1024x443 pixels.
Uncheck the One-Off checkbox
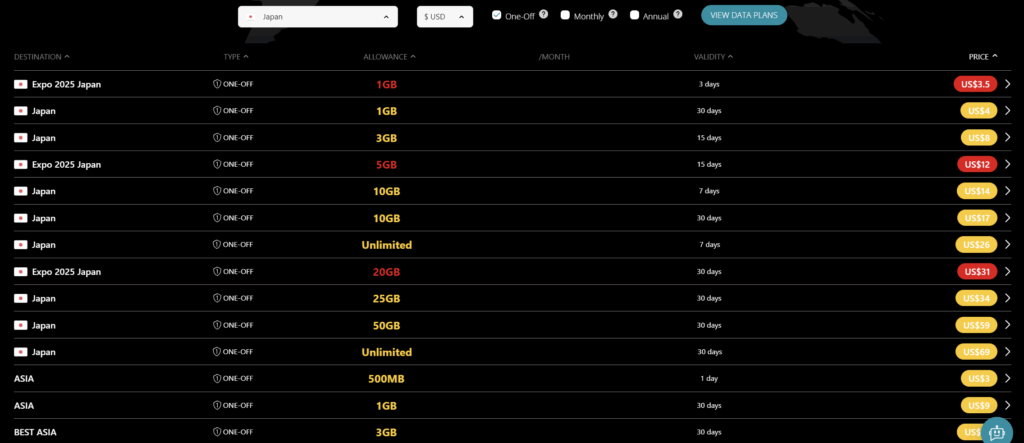point(497,15)
